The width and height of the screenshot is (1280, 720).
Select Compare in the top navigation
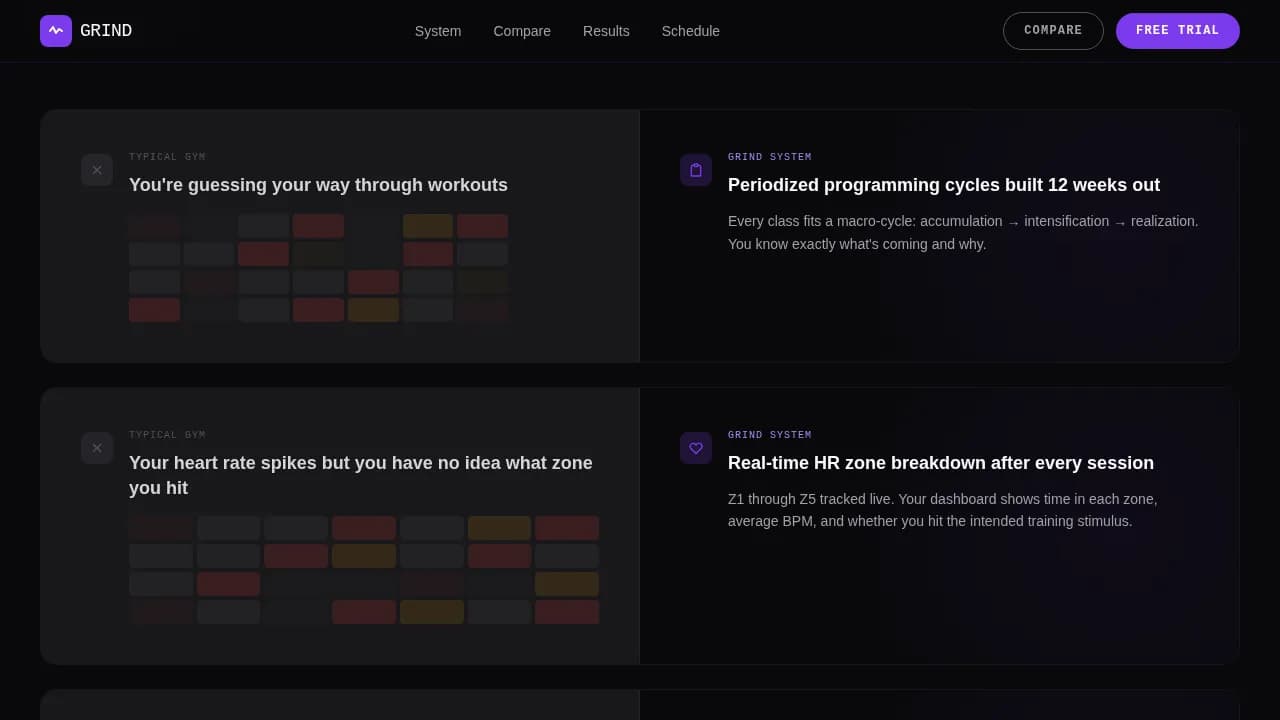point(522,31)
